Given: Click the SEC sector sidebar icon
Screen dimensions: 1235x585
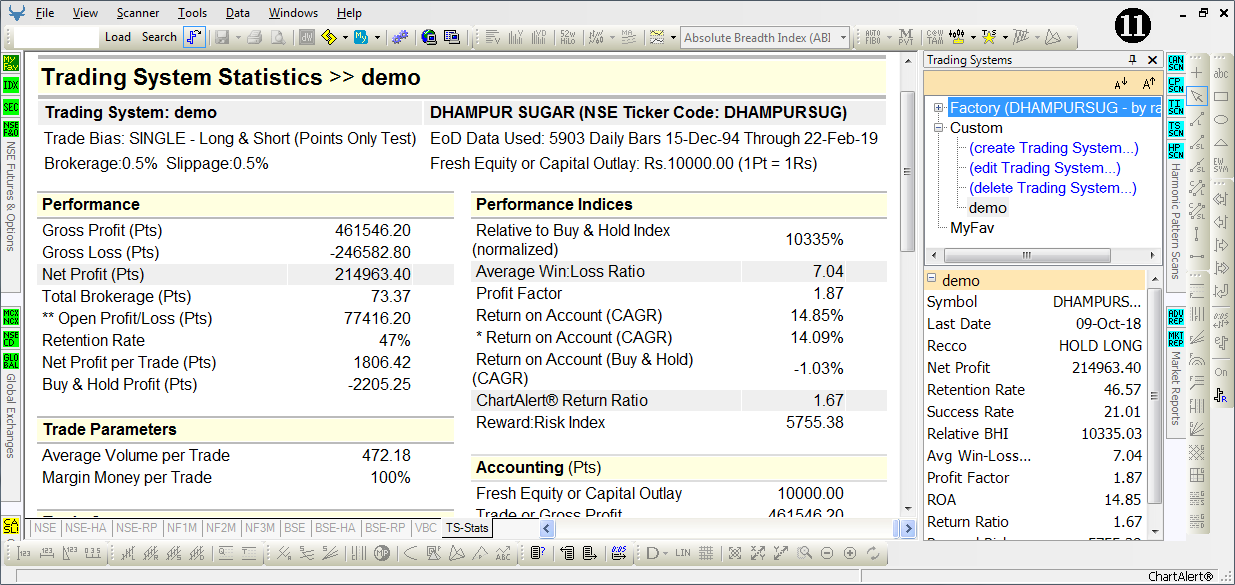Looking at the screenshot, I should point(11,107).
